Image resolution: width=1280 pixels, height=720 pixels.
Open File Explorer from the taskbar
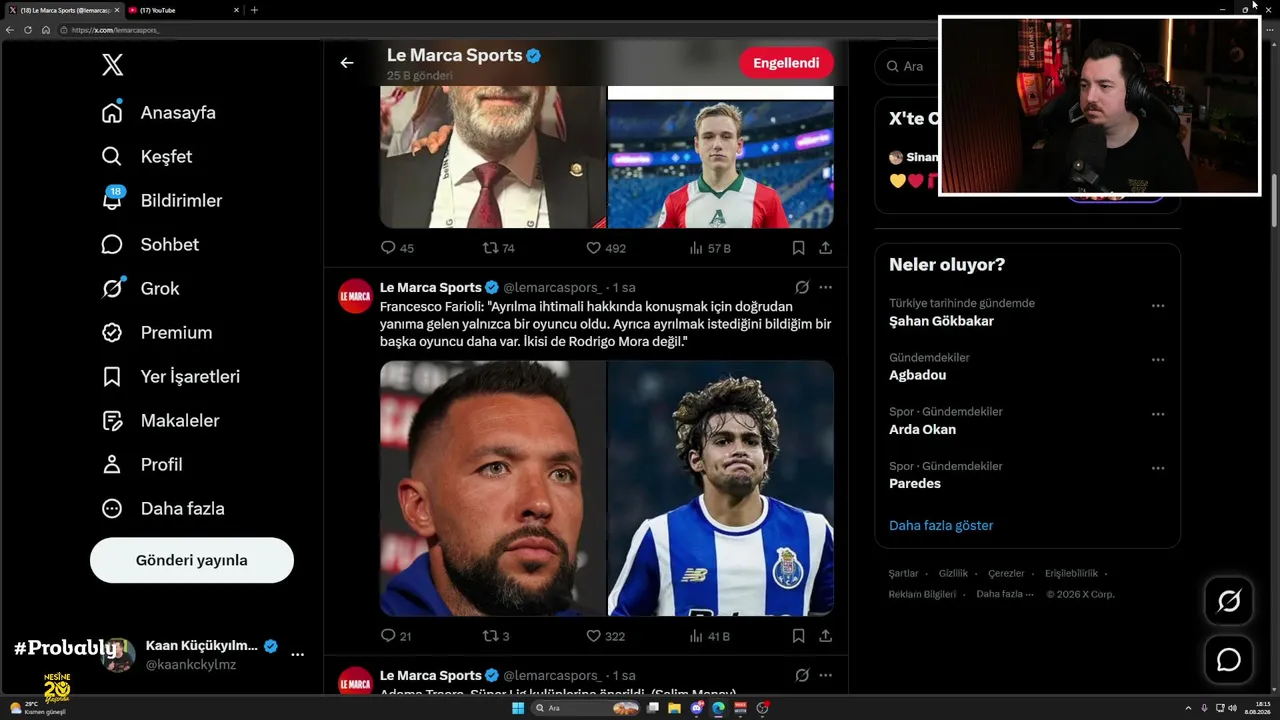675,708
